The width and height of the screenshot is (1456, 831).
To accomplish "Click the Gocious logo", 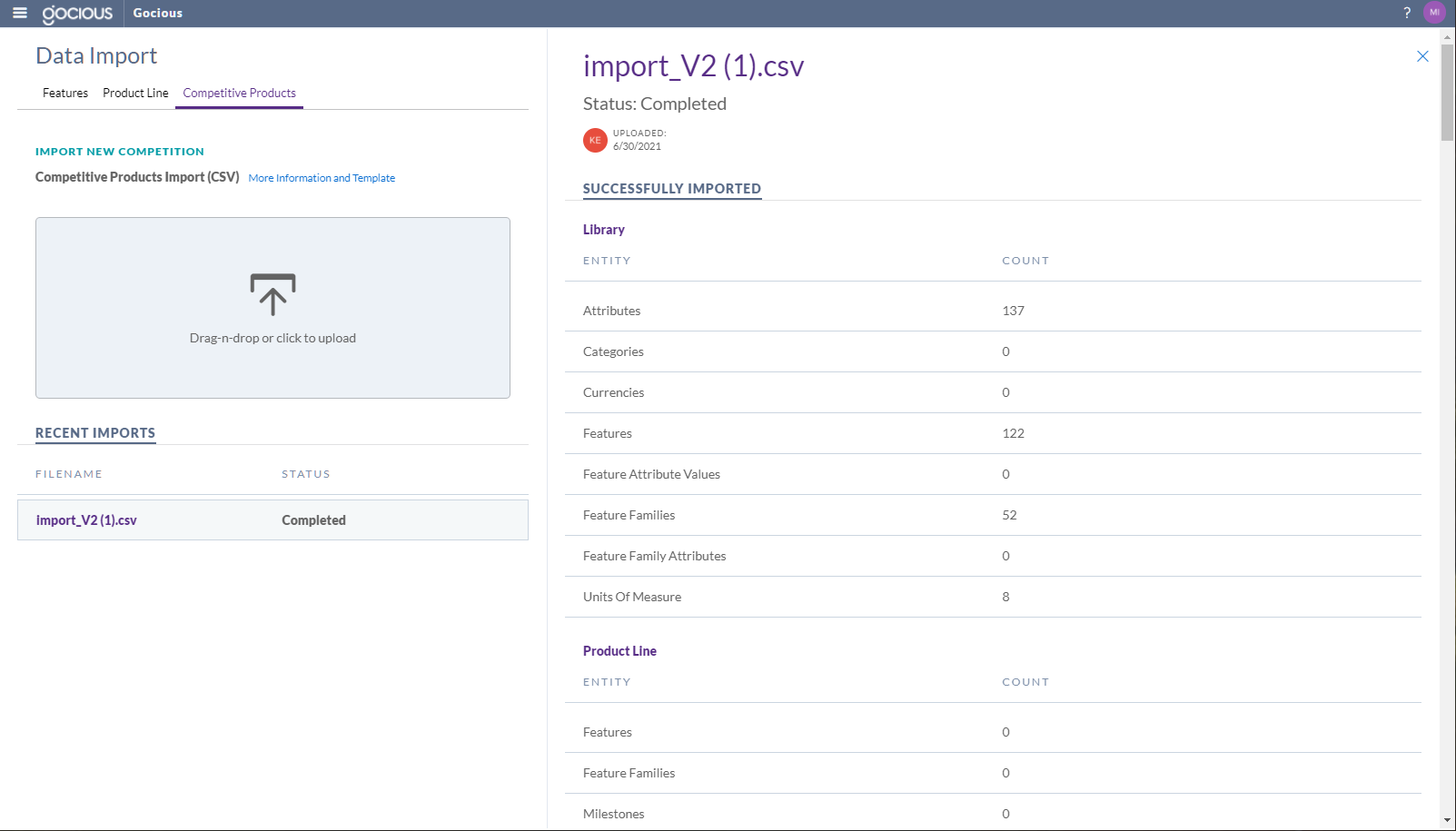I will pyautogui.click(x=77, y=14).
